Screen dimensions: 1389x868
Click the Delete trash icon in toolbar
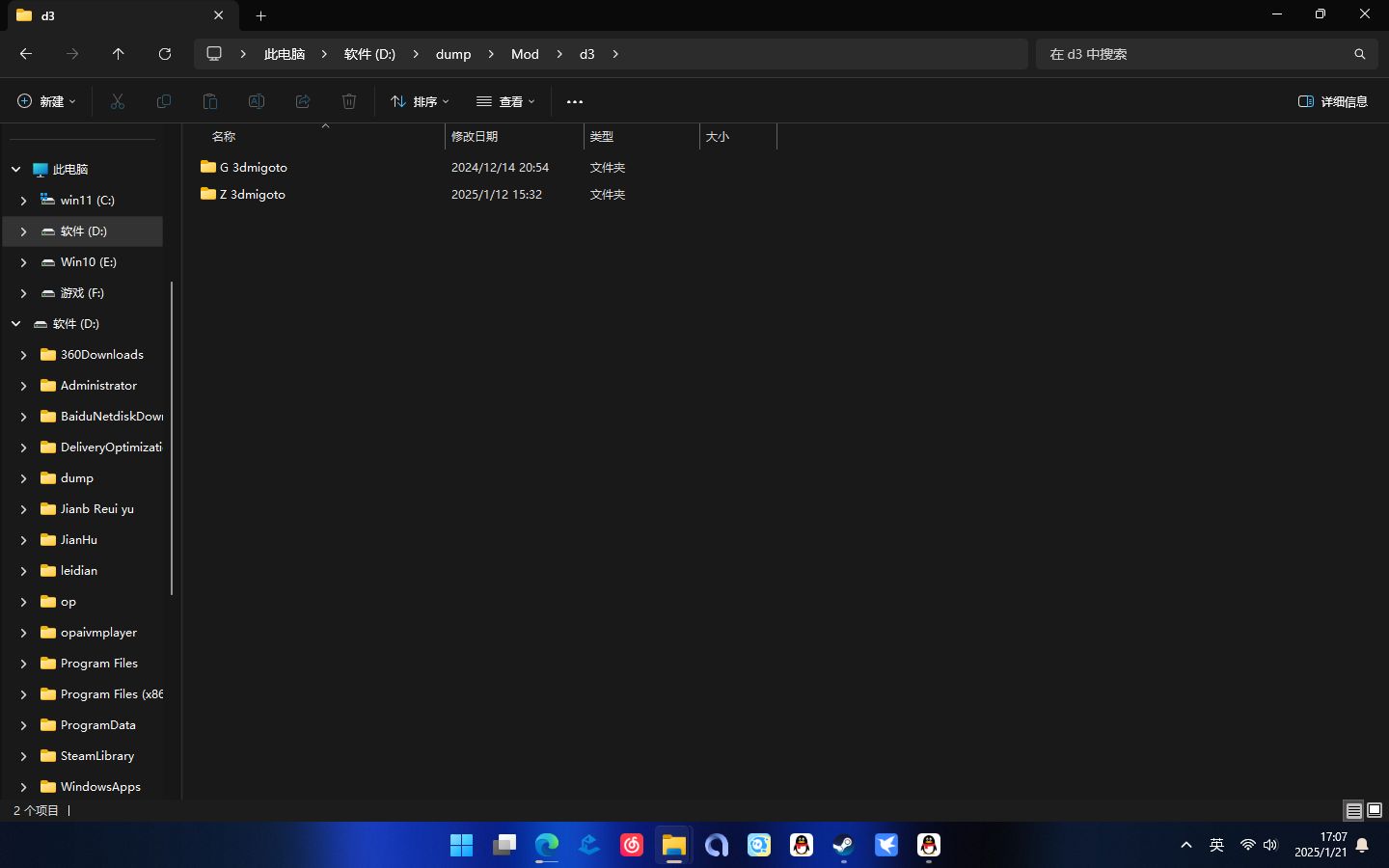[349, 101]
